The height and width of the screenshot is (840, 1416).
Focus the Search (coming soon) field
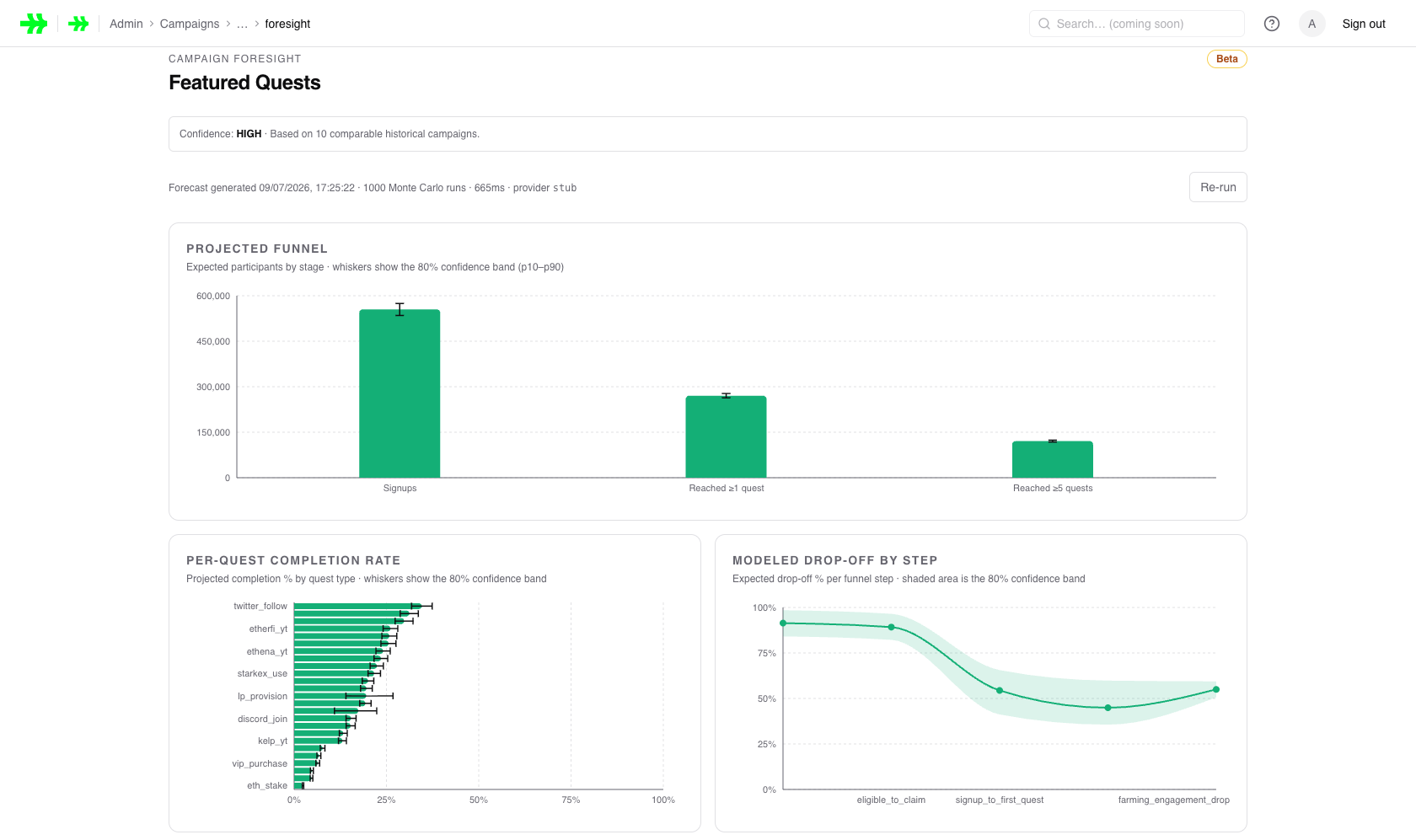(1137, 24)
